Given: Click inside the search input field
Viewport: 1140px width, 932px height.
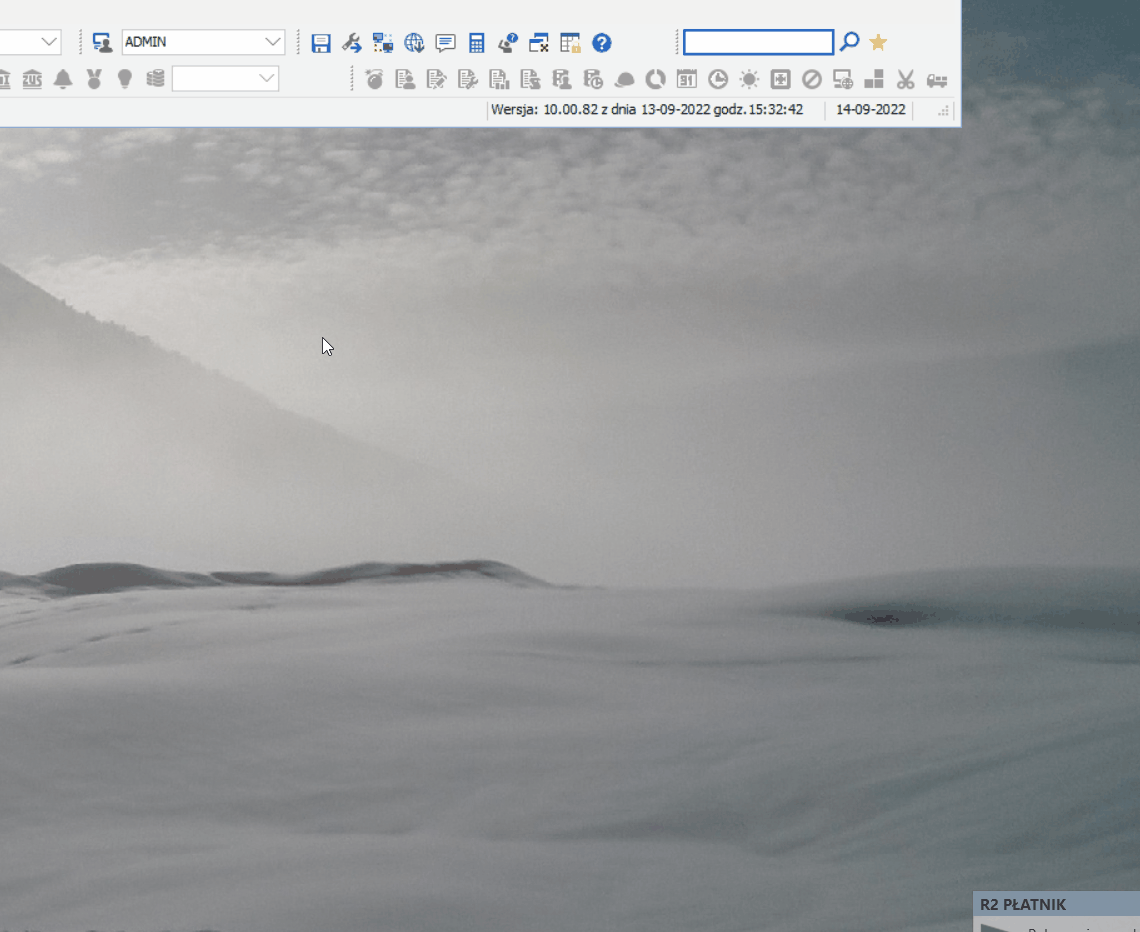Looking at the screenshot, I should coord(758,42).
